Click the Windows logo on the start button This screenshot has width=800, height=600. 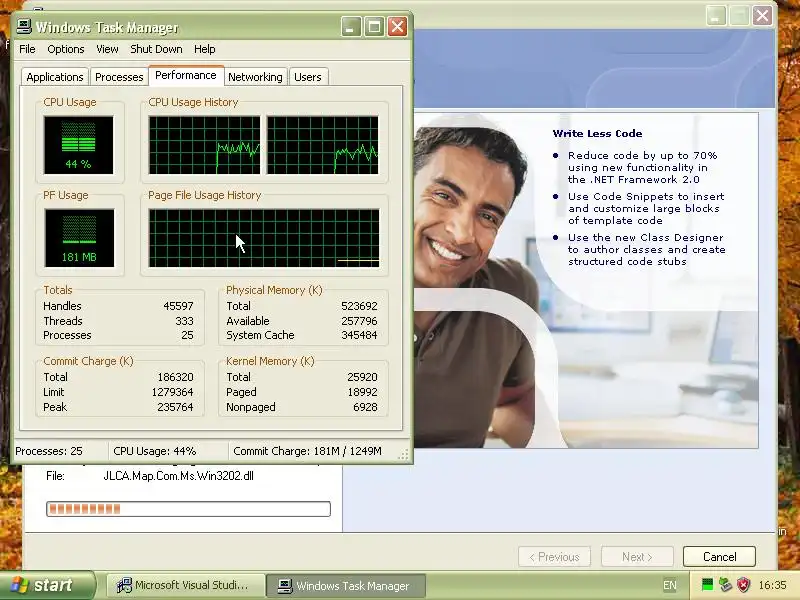pyautogui.click(x=19, y=585)
